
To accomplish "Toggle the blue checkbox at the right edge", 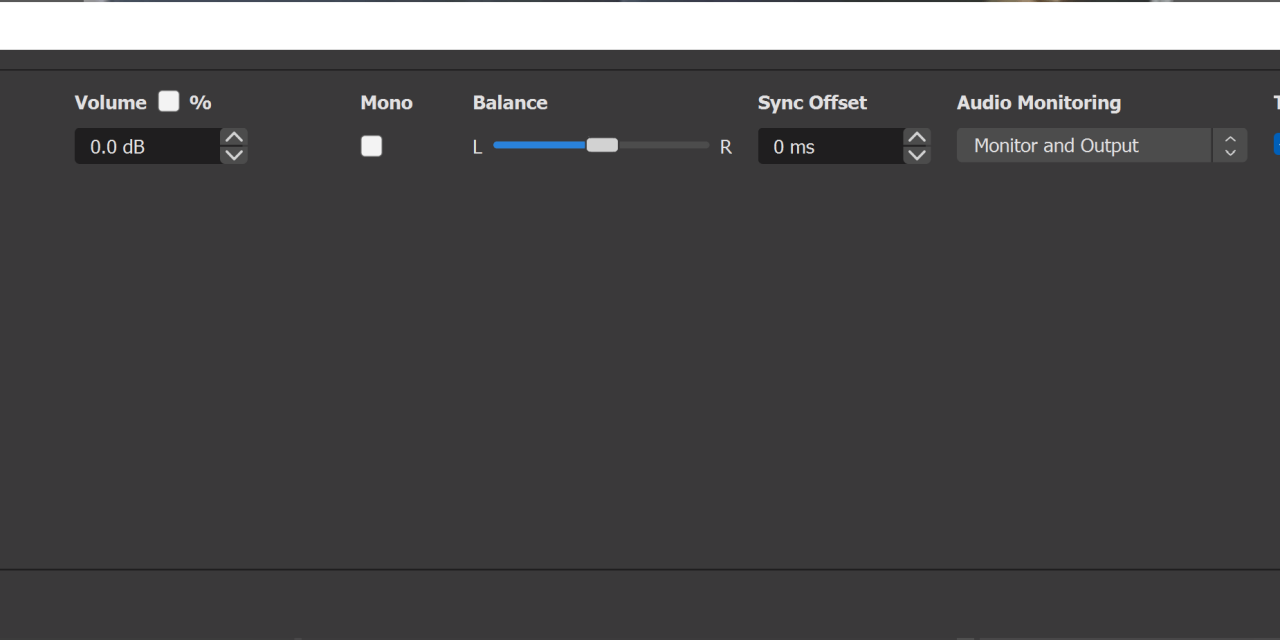I will (1276, 145).
